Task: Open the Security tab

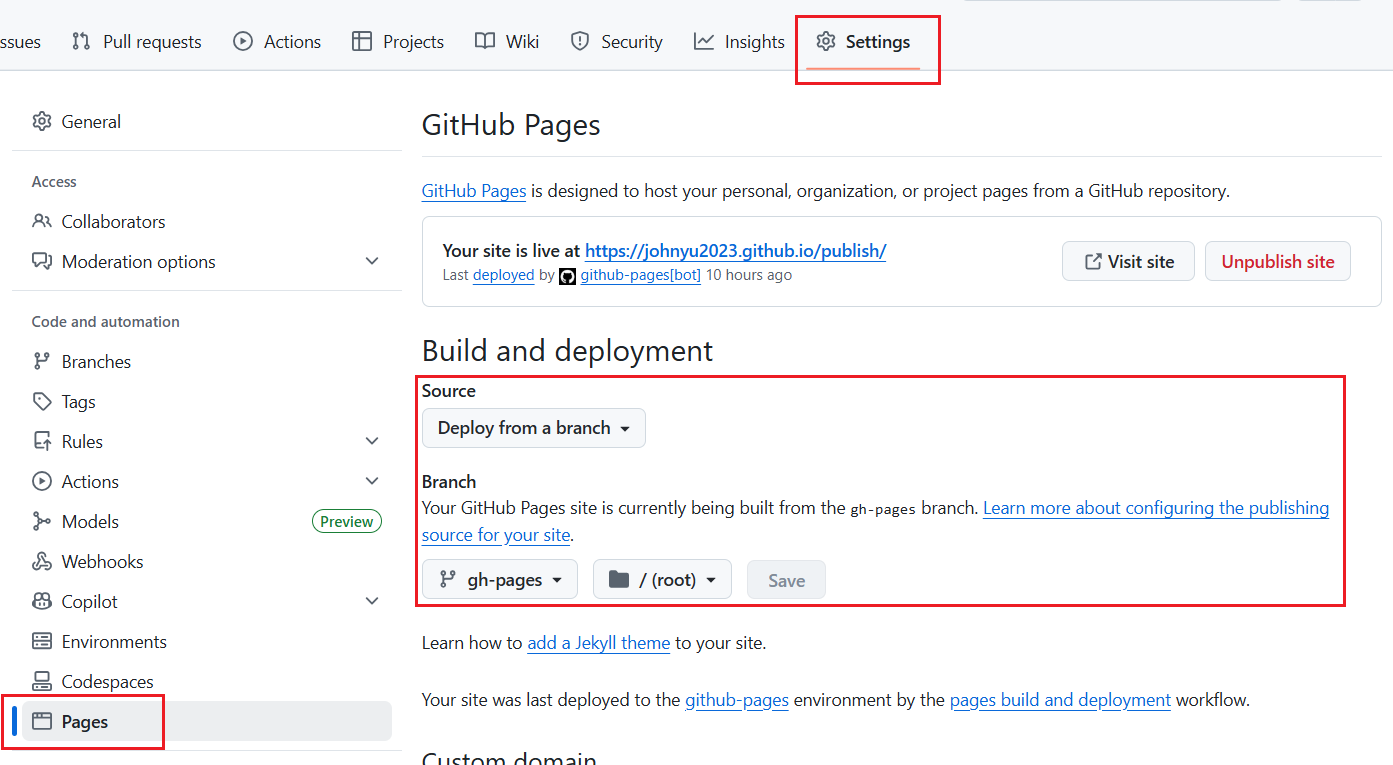Action: [616, 42]
